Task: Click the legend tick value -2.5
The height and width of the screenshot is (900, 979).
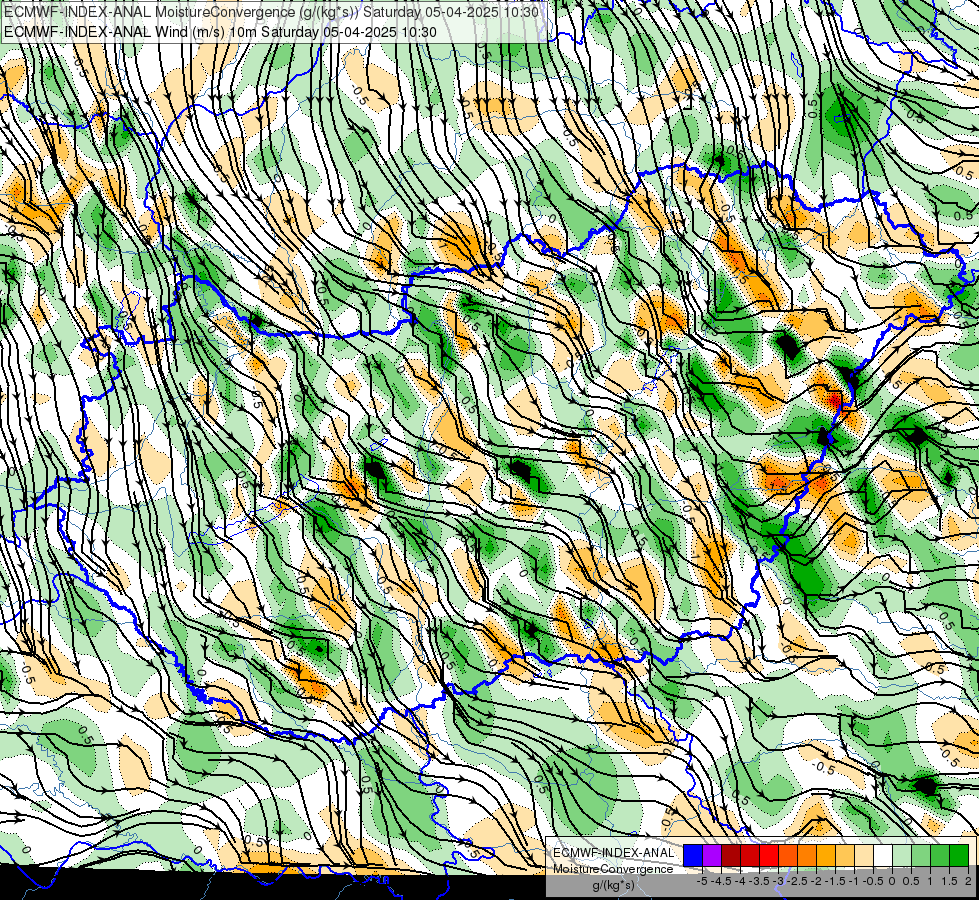Action: tap(797, 881)
